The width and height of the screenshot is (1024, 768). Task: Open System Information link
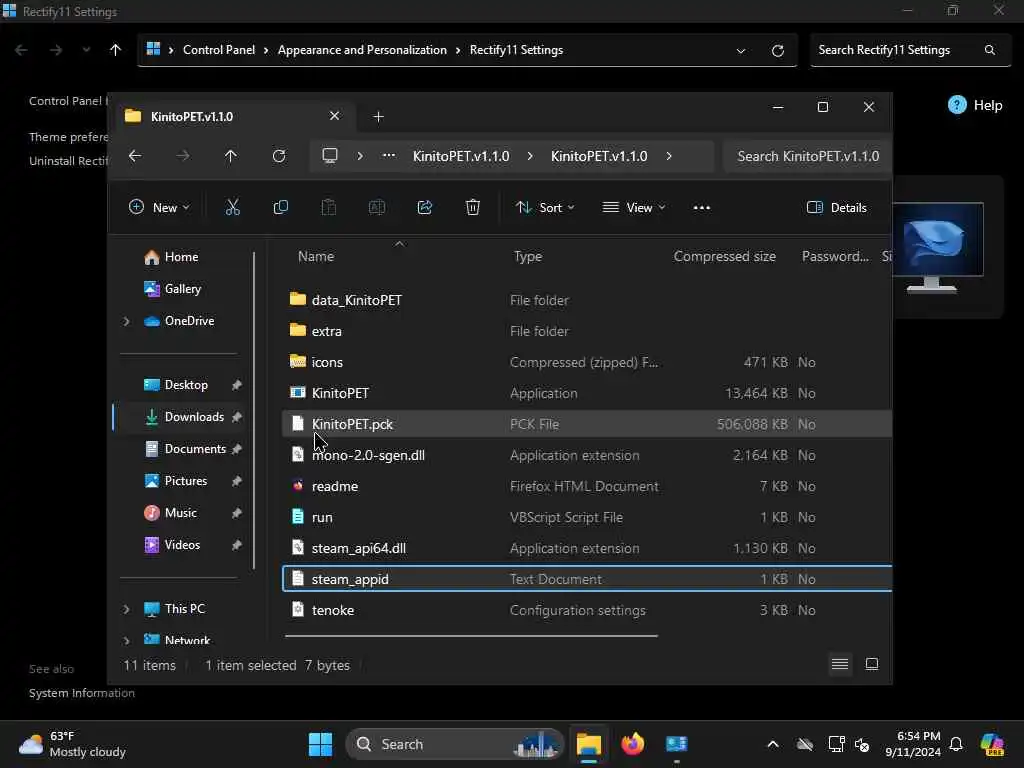pos(82,694)
